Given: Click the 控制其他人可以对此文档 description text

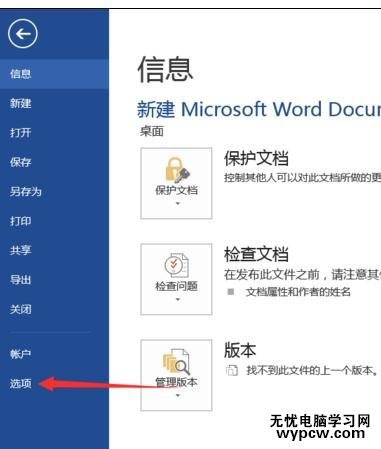Looking at the screenshot, I should (302, 178).
